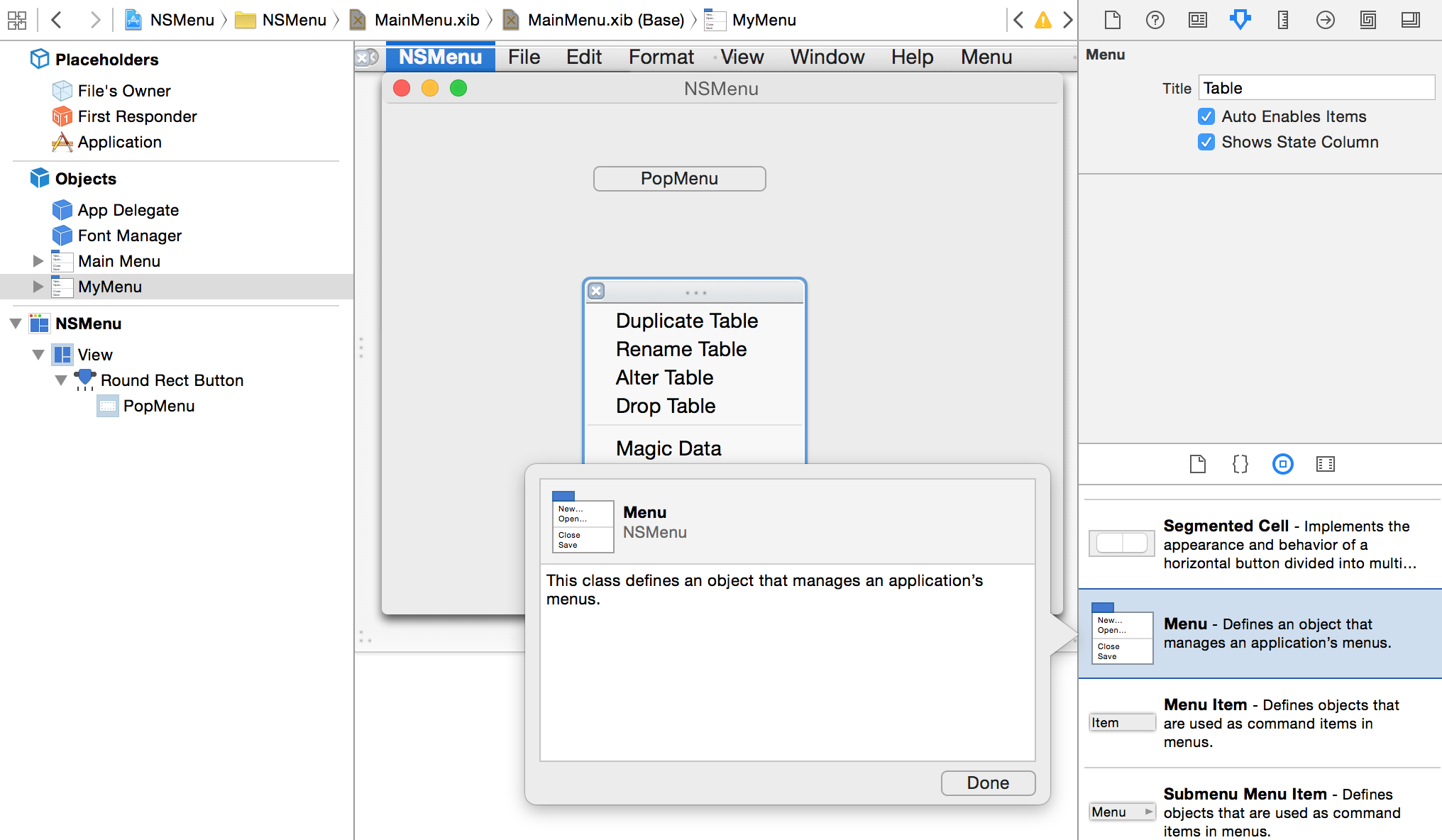Screen dimensions: 1442x840
Task: Show the Quick Help inspector
Action: [x=1155, y=20]
